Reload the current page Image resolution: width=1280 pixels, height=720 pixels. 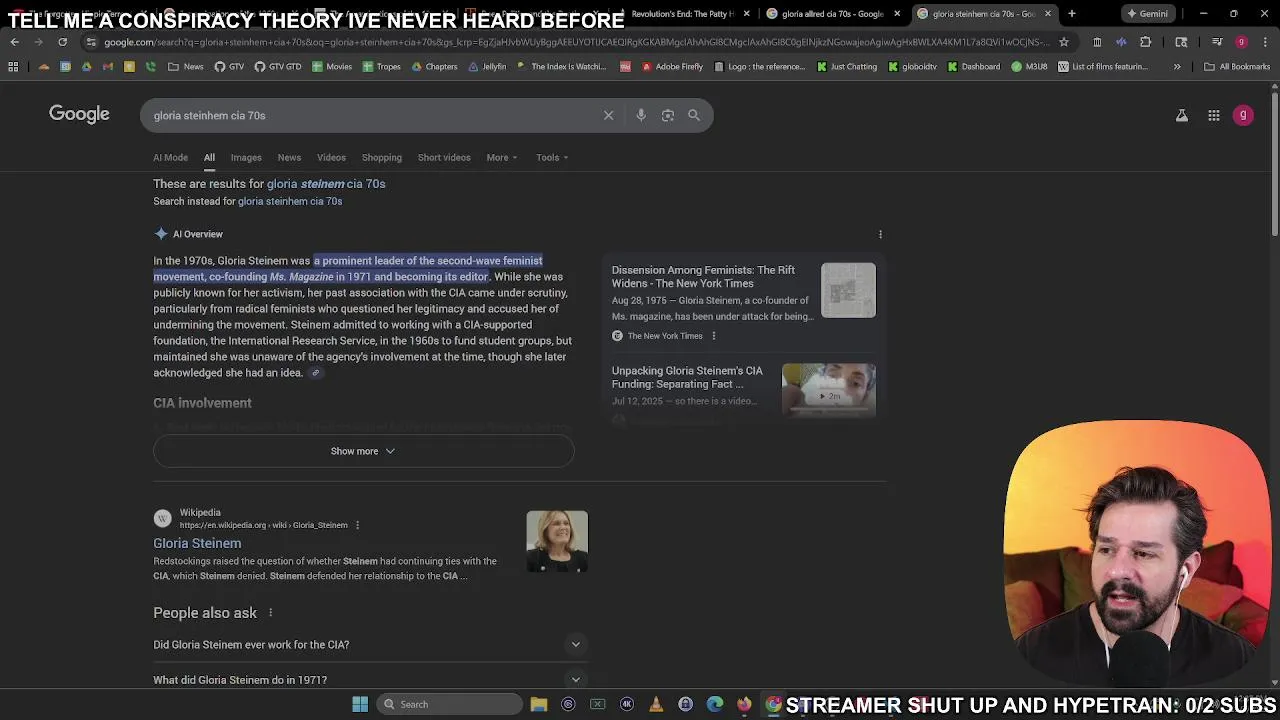pos(62,42)
